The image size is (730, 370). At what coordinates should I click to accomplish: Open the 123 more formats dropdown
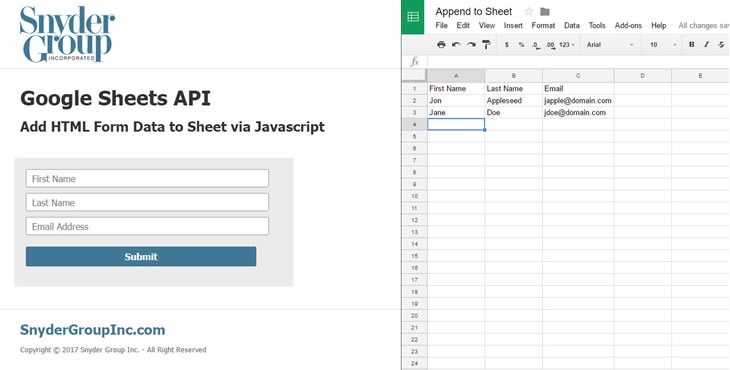pyautogui.click(x=567, y=45)
